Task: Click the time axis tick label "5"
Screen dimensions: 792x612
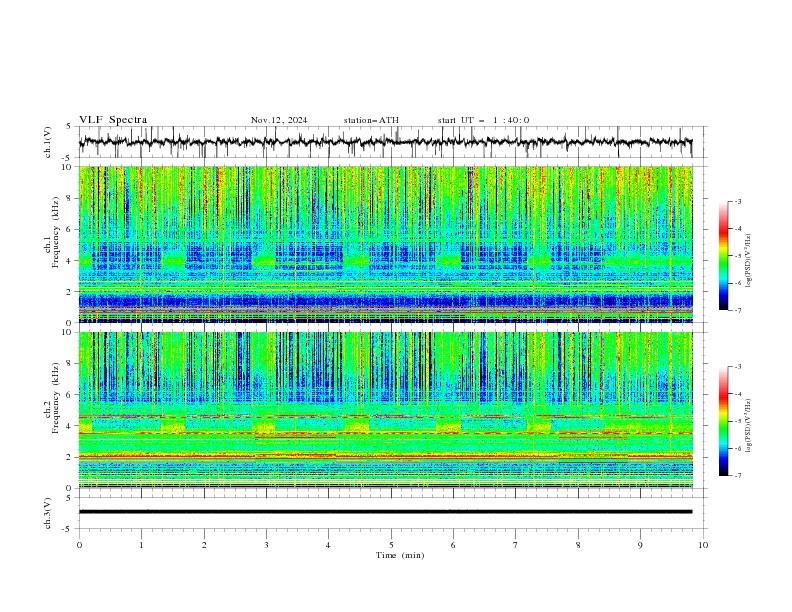Action: tap(391, 545)
